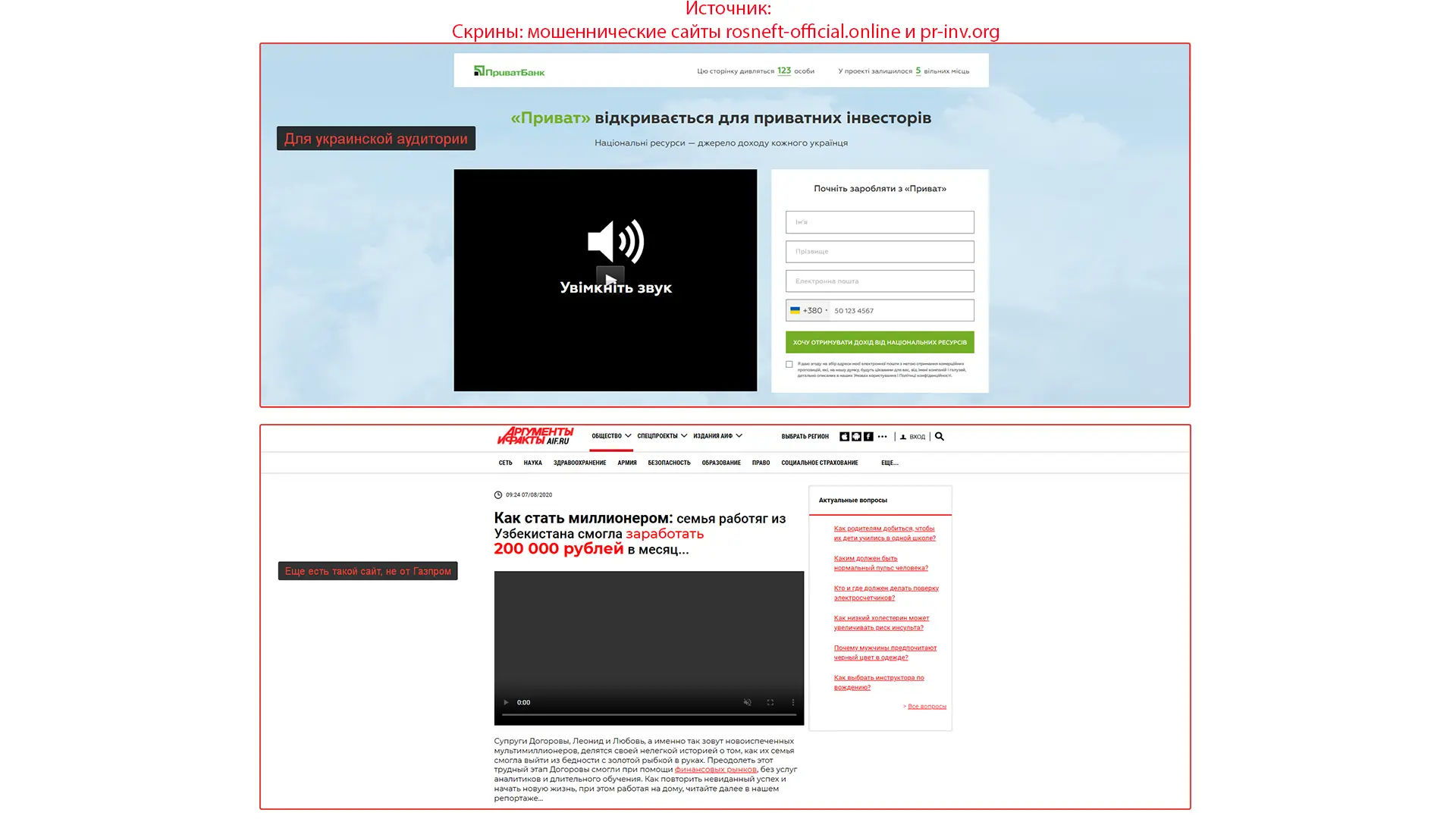
Task: Select the НАУКА tab
Action: (532, 463)
